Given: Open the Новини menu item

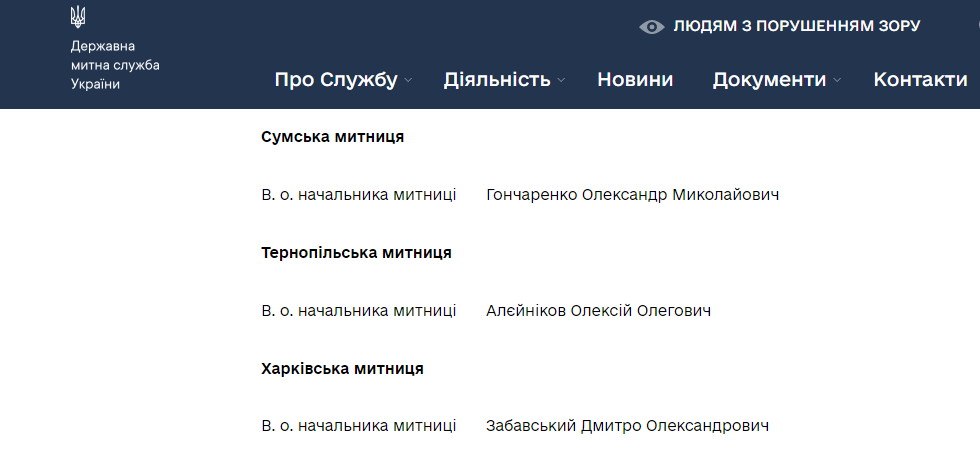Looking at the screenshot, I should pos(635,79).
